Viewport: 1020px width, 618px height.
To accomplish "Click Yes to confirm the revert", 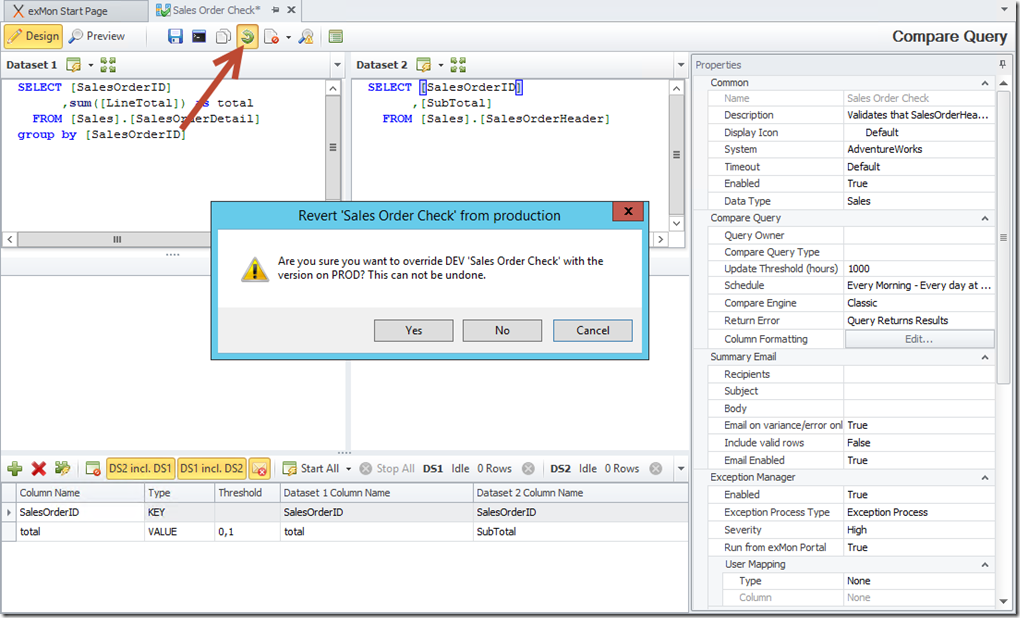I will (x=414, y=330).
